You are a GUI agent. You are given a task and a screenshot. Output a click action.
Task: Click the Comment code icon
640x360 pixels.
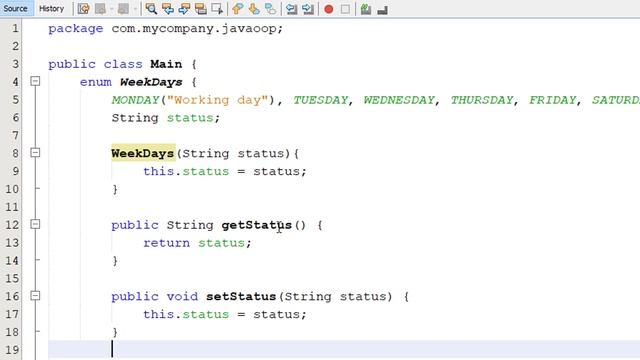tap(366, 9)
